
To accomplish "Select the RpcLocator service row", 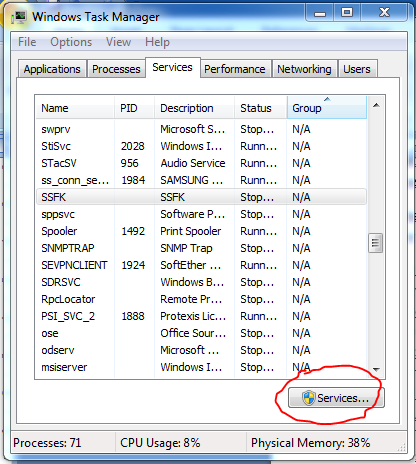I will point(201,299).
